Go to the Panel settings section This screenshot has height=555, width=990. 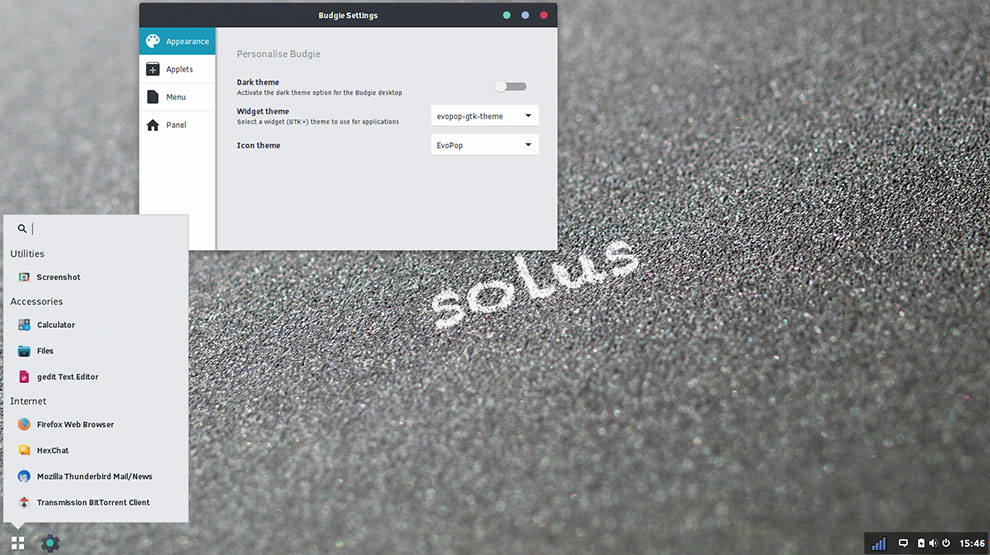pos(177,124)
